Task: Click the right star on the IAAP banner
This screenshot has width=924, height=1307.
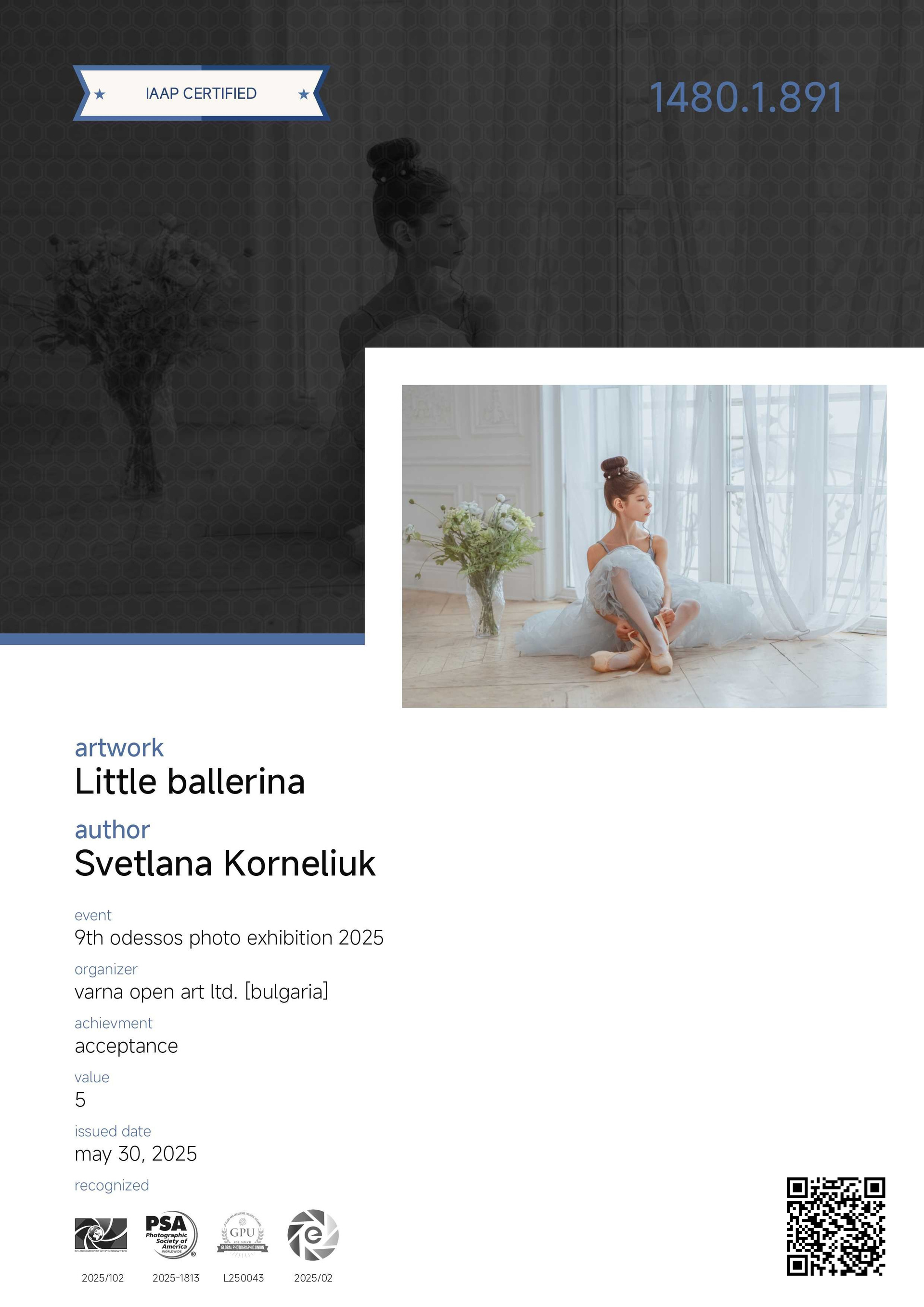Action: pyautogui.click(x=304, y=94)
